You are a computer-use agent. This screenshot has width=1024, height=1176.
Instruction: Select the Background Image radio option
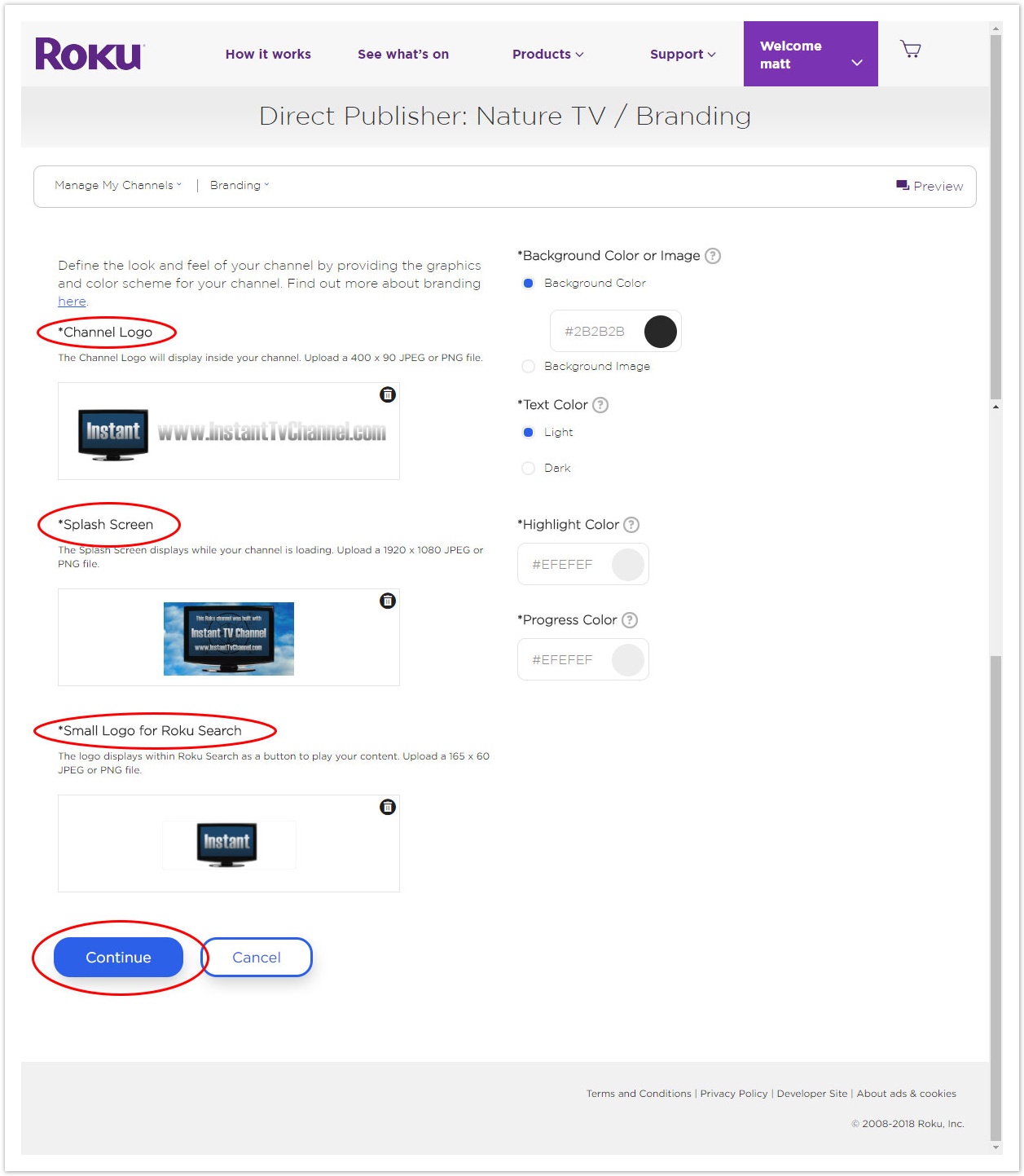[x=529, y=367]
